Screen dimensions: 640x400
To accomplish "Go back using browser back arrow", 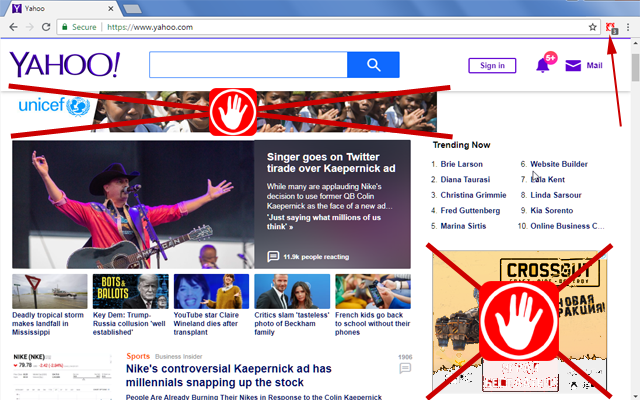I will [x=13, y=27].
